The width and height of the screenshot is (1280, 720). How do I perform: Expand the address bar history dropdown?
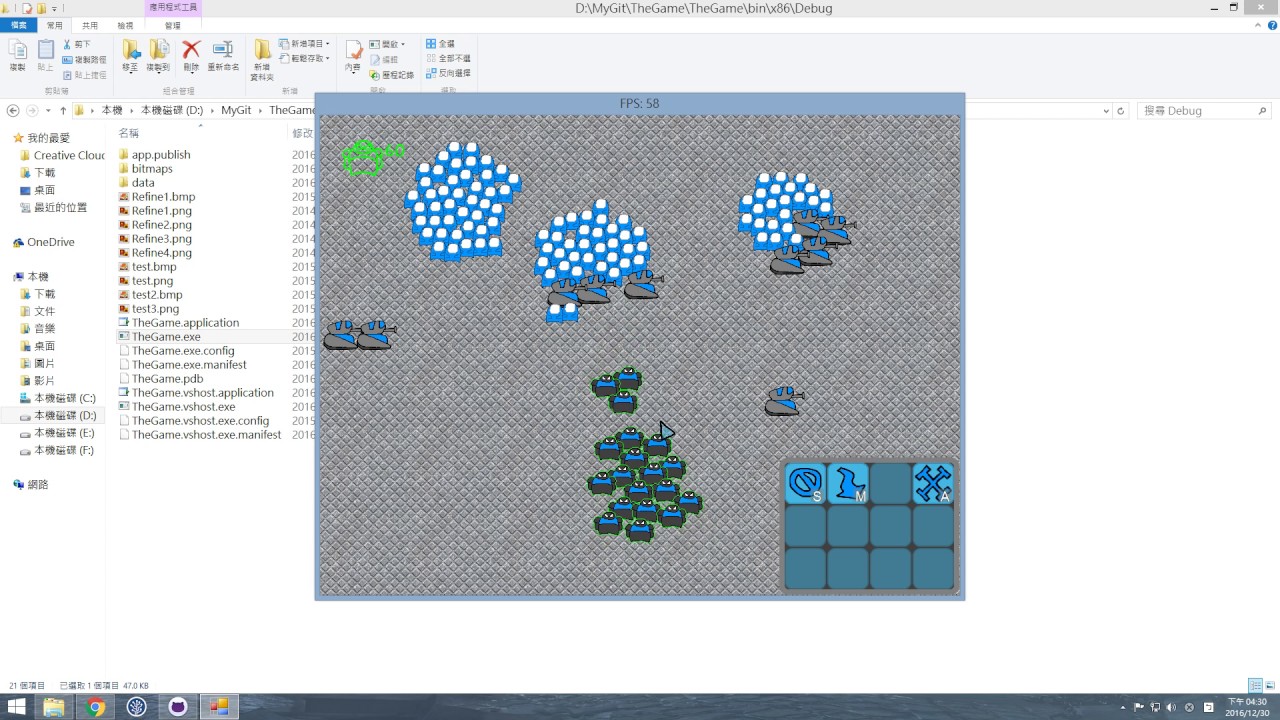[x=1105, y=111]
